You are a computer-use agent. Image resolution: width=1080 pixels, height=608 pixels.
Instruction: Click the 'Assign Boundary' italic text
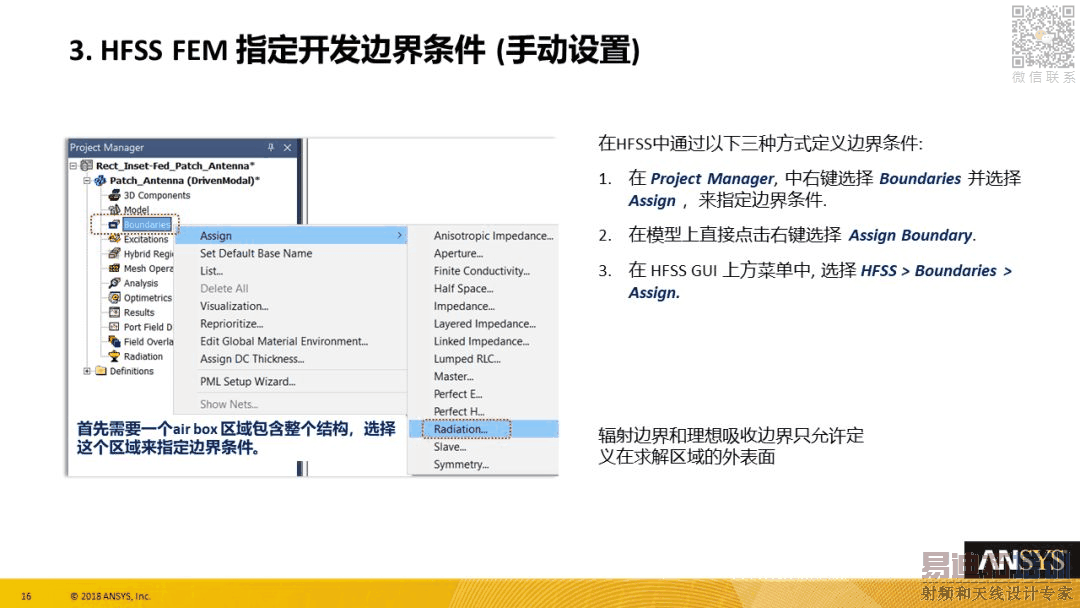pos(910,235)
